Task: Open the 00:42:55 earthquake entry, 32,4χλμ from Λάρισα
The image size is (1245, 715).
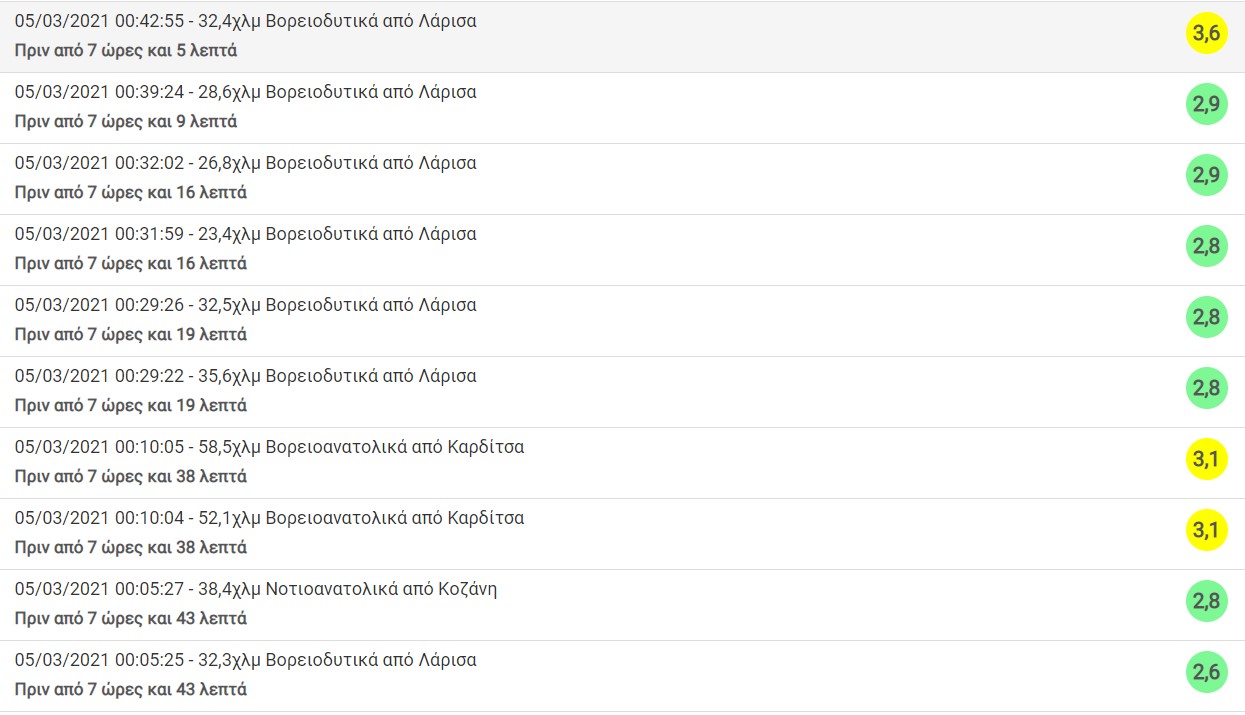Action: [245, 21]
